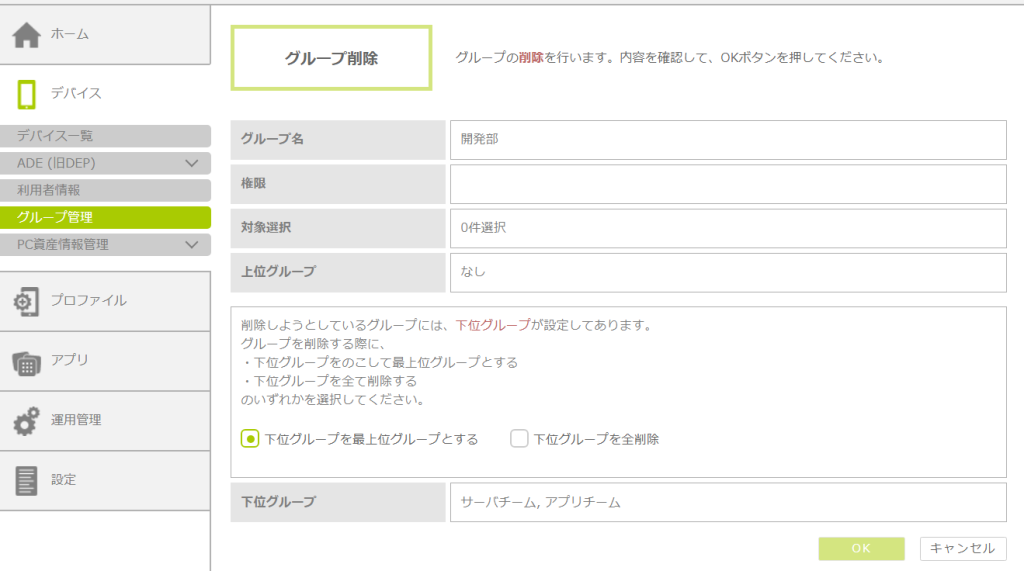Click the 対象選択 field showing 0件選択
1024x571 pixels.
coord(727,228)
